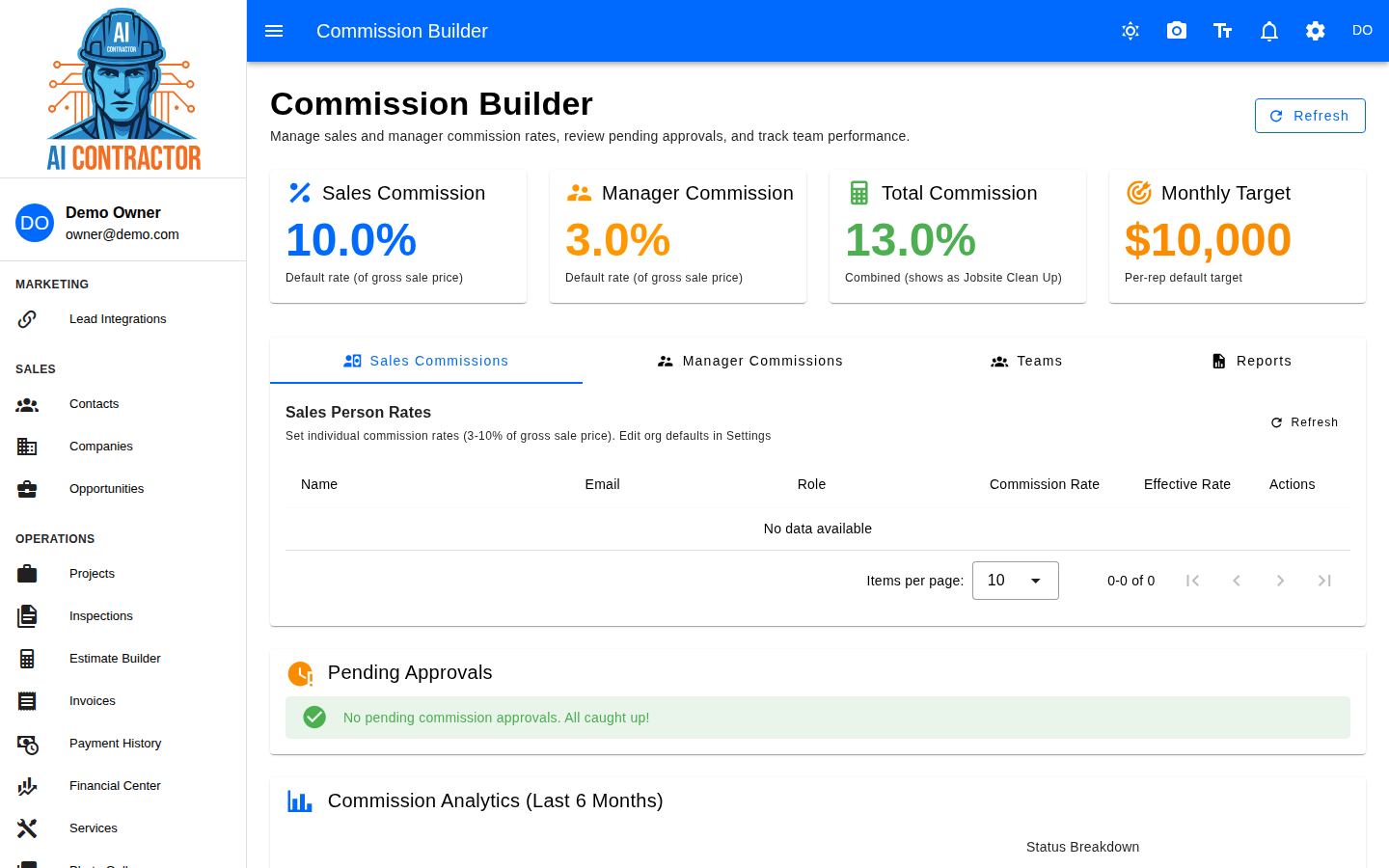Go to Payment History label
Image resolution: width=1389 pixels, height=868 pixels.
115,744
